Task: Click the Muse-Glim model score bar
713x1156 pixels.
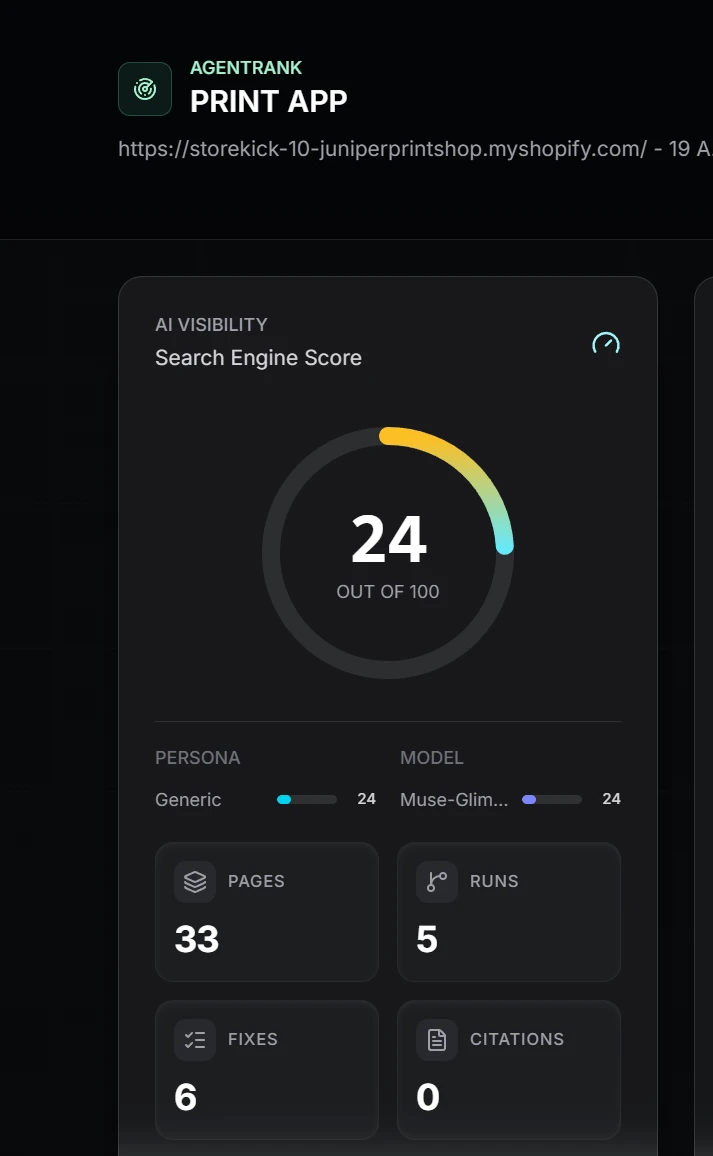Action: click(x=552, y=799)
